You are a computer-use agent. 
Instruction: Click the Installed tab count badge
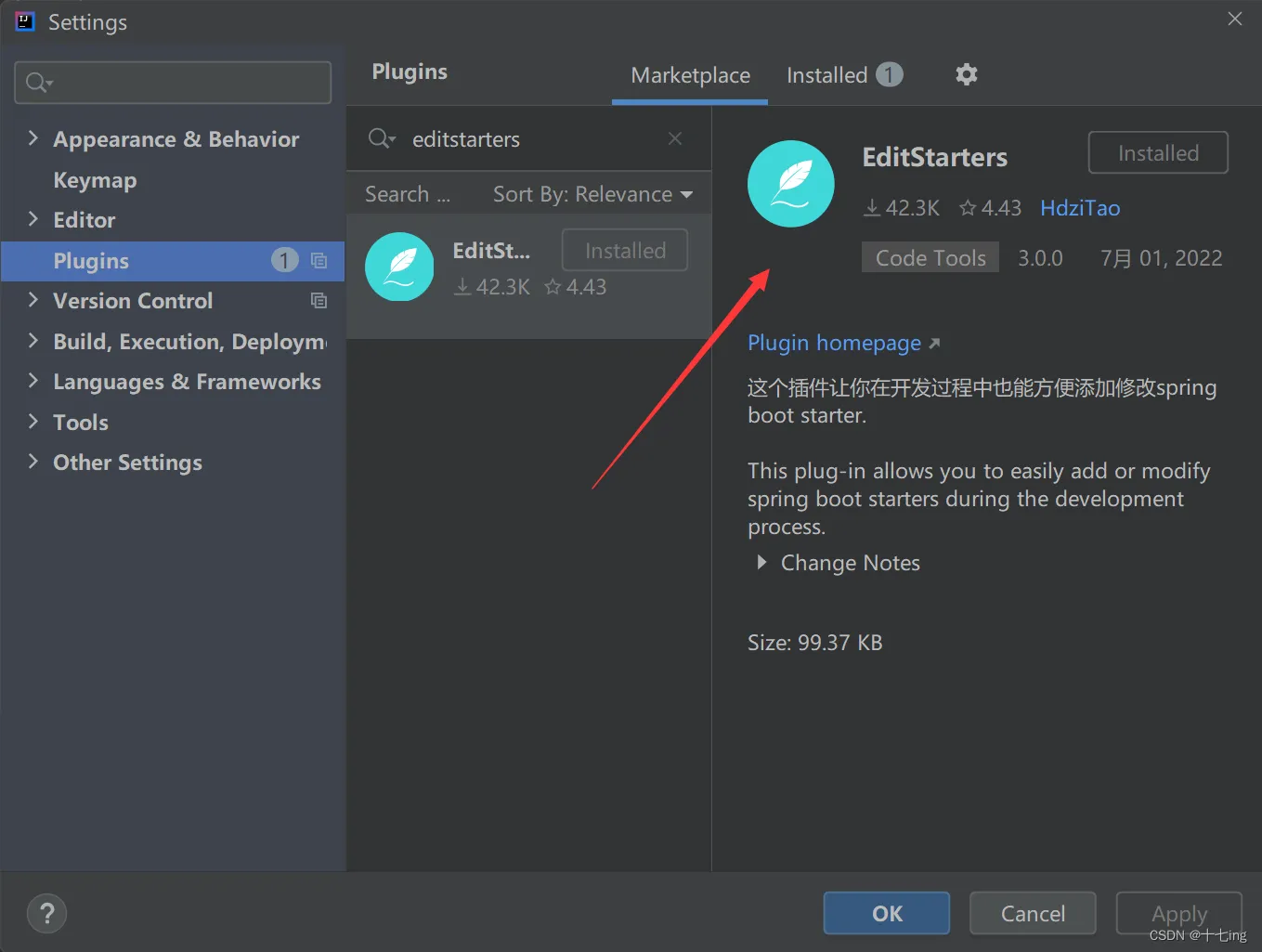tap(889, 74)
